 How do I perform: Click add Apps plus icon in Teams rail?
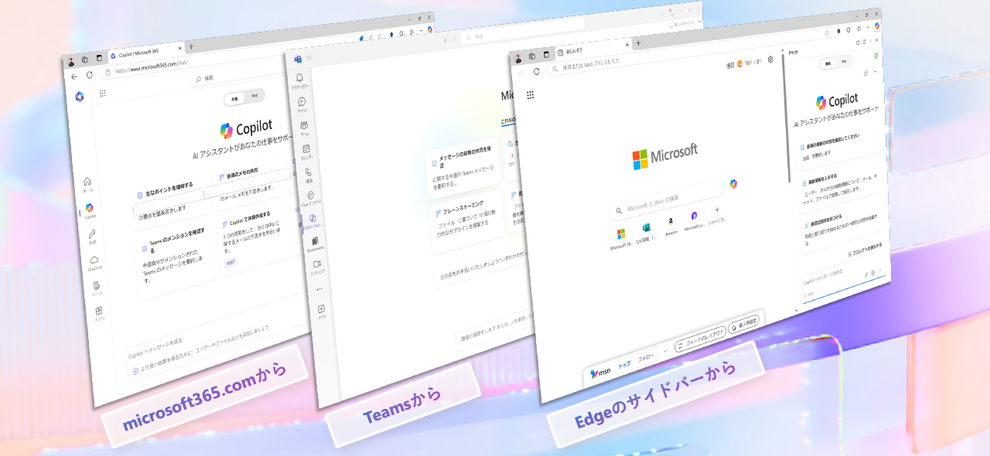pos(321,309)
